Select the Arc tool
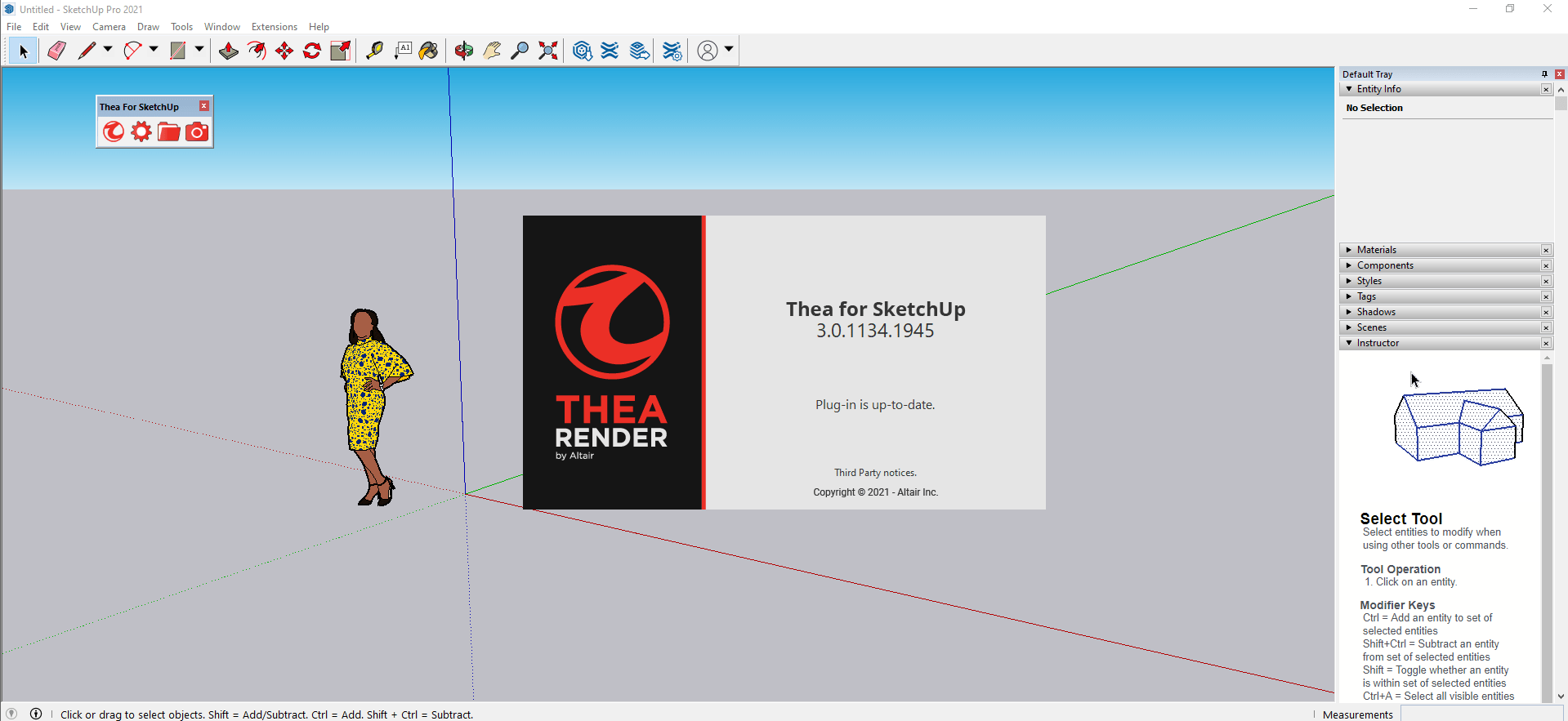The width and height of the screenshot is (1568, 721). click(x=132, y=51)
